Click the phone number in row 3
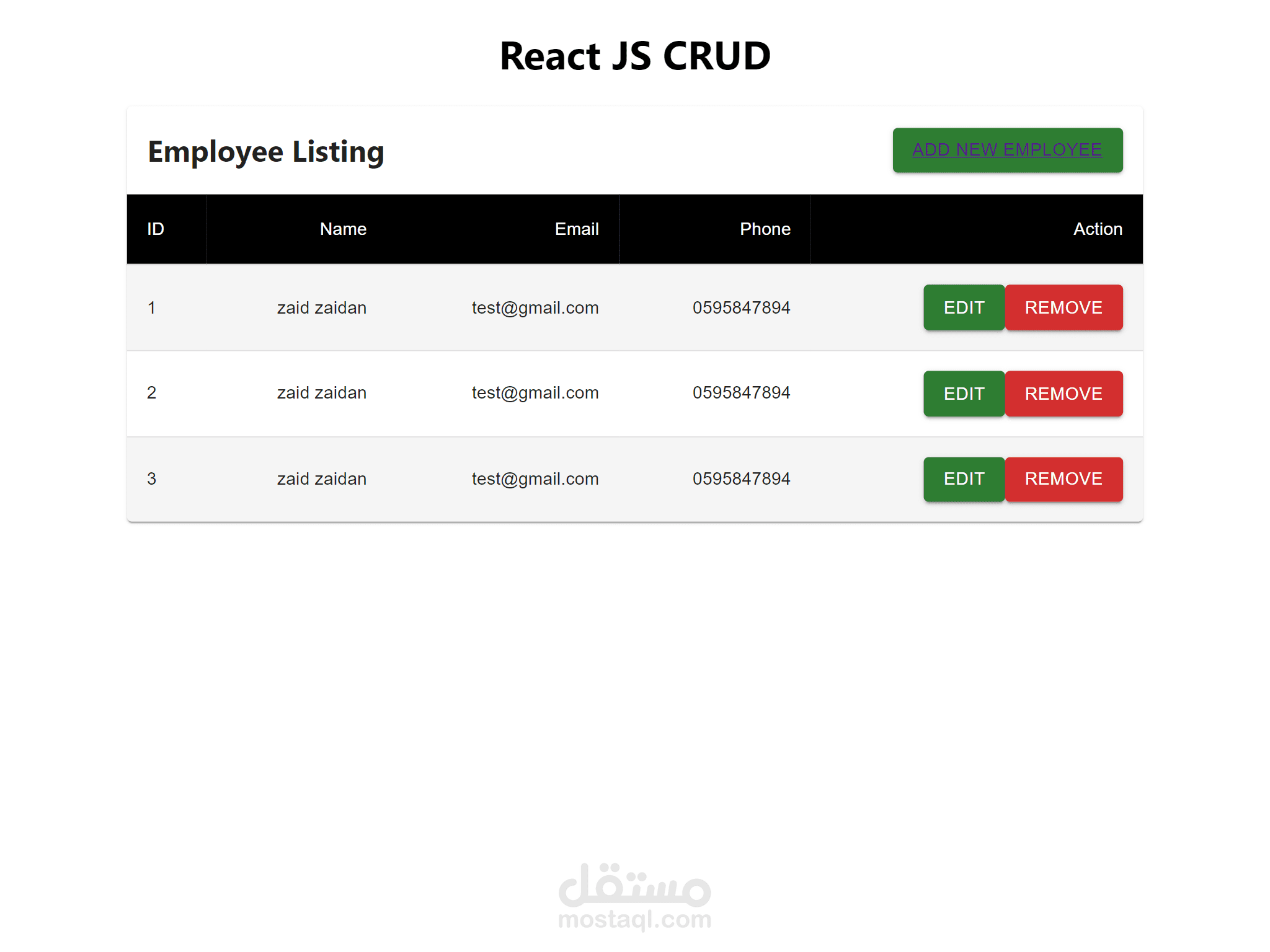This screenshot has width=1270, height=952. 741,479
